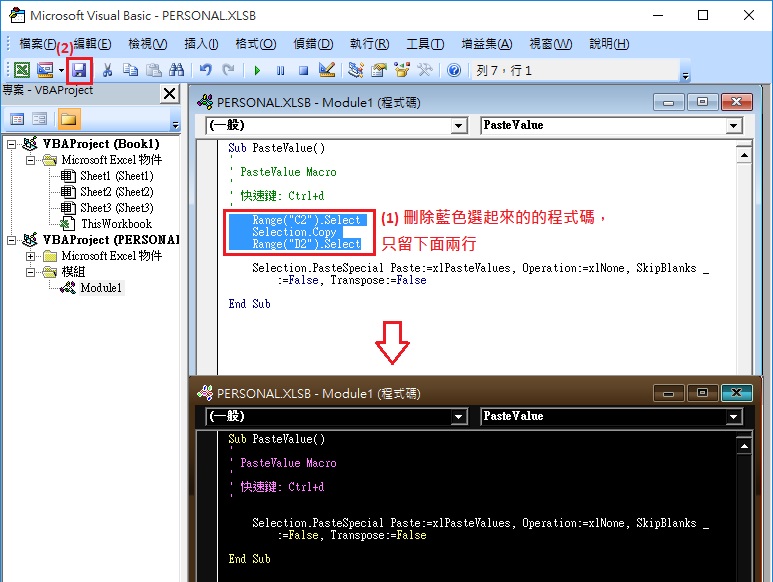The height and width of the screenshot is (582, 773).
Task: Collapse Book1's Microsoft Excel 物件 folder
Action: [30, 160]
